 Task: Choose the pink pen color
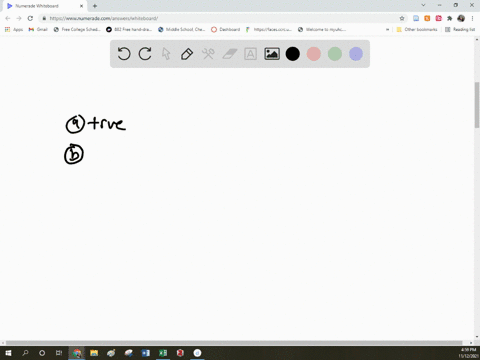coord(314,54)
